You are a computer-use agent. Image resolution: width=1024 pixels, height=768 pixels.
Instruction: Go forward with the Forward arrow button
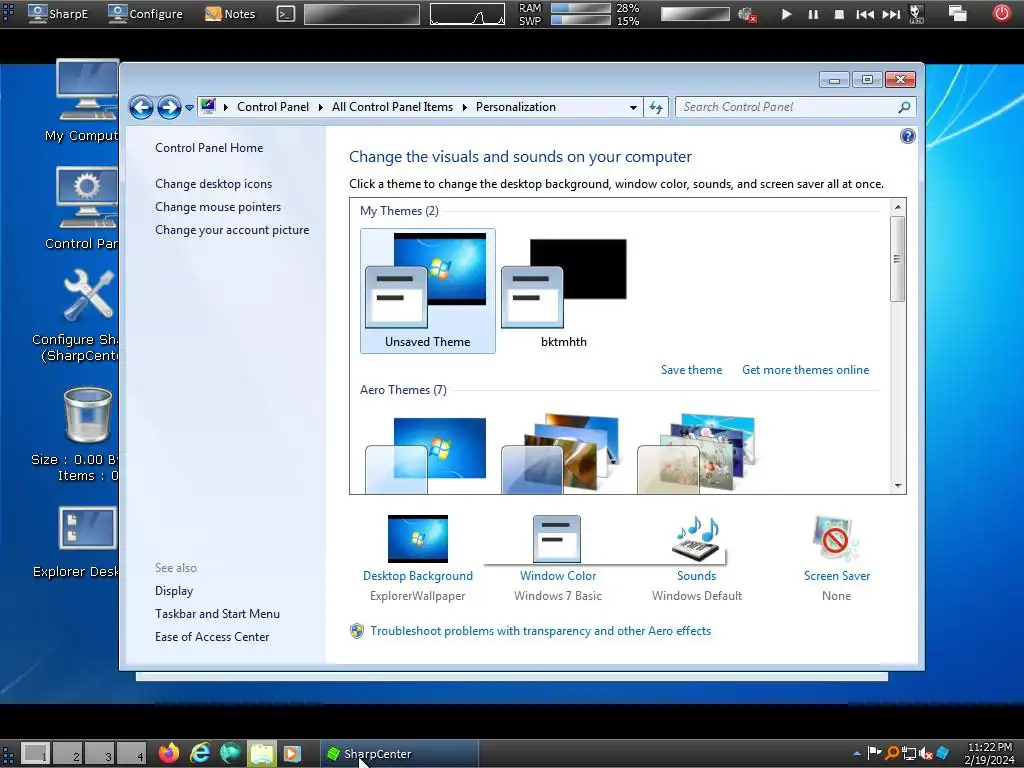pyautogui.click(x=169, y=107)
